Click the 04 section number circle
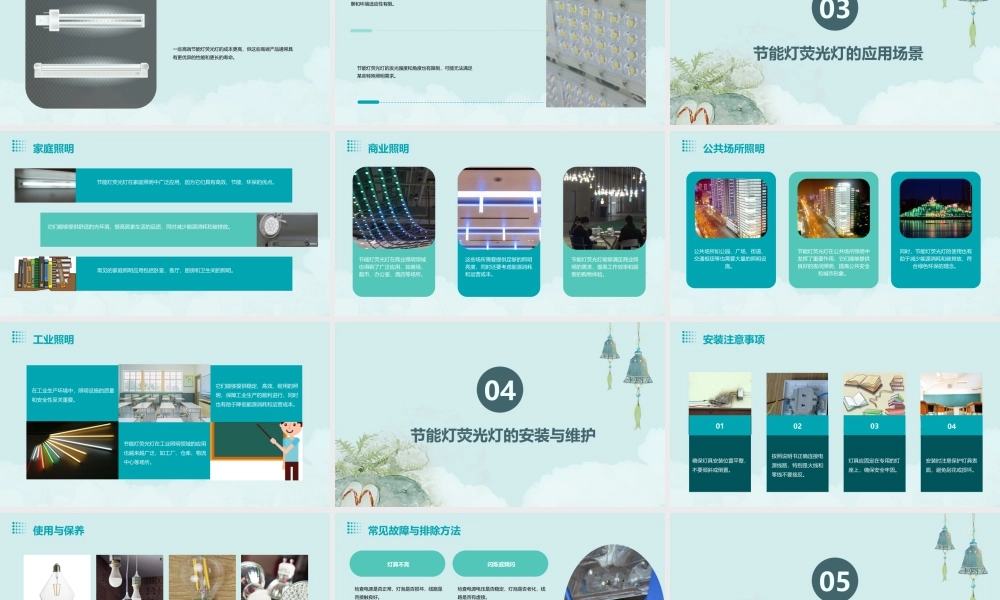 point(499,390)
